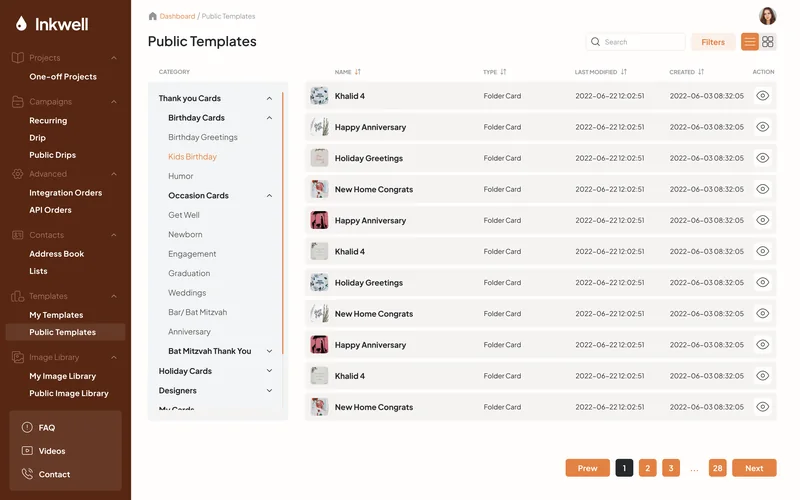Click eye icon on seventh row Holiday Greetings
800x500 pixels.
coord(762,283)
